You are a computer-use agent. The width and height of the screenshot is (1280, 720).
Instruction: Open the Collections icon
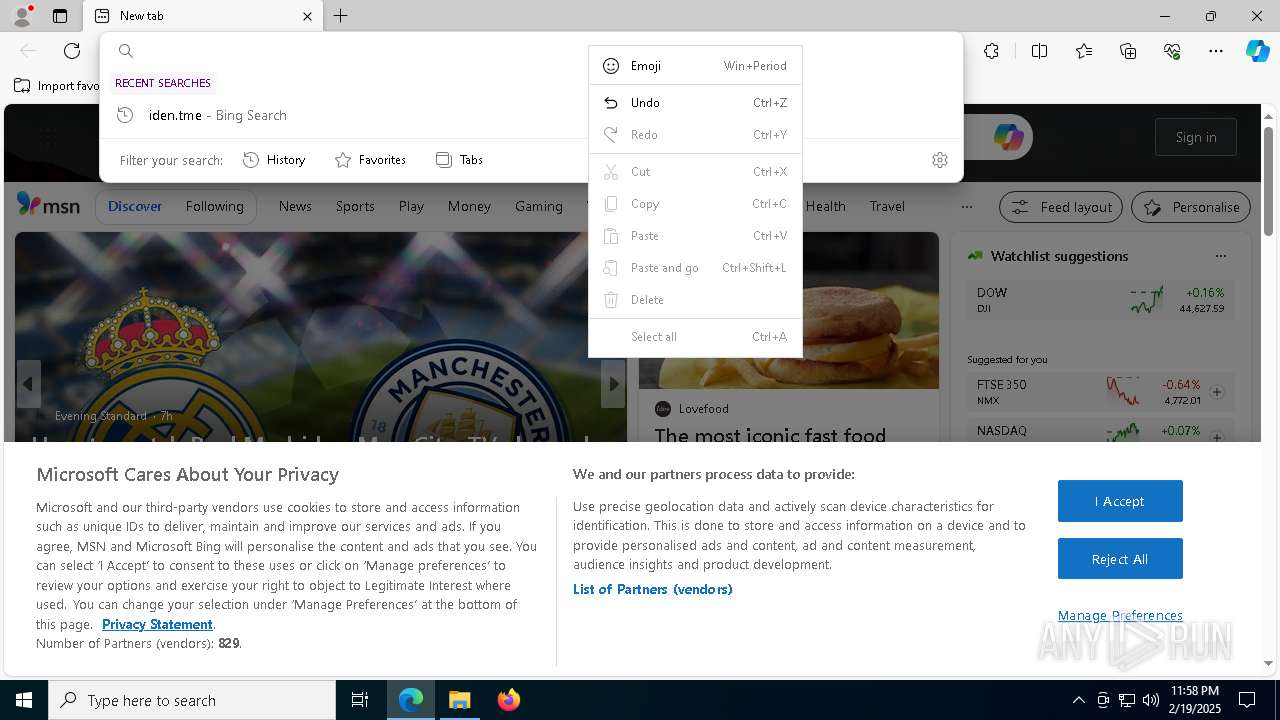(x=1128, y=51)
